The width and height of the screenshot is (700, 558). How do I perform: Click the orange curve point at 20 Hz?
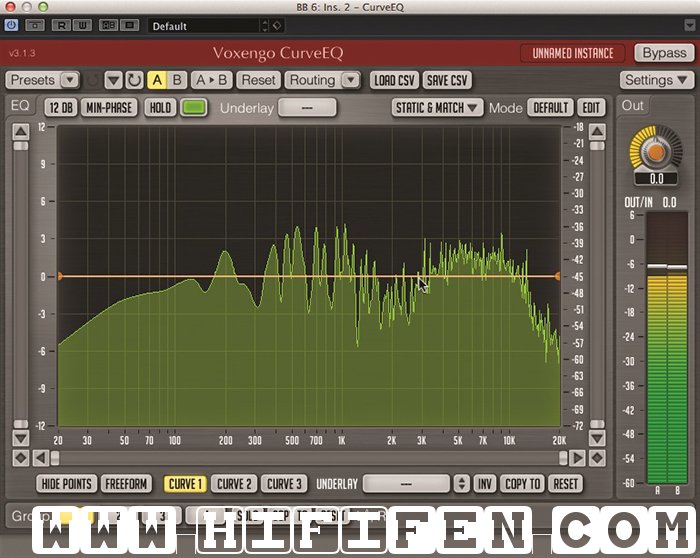click(60, 276)
